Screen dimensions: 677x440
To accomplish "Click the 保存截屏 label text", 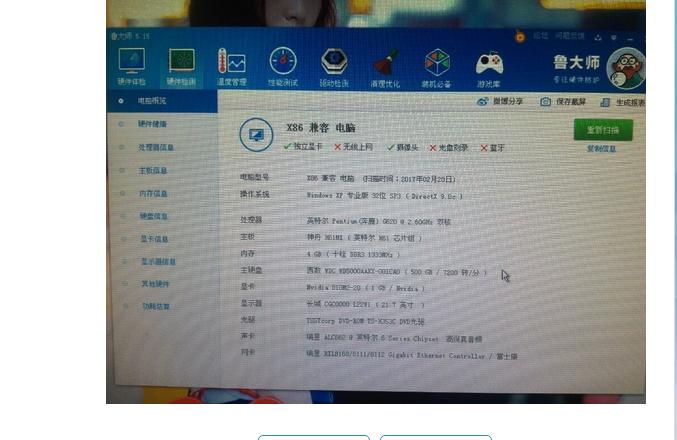I will coord(571,102).
